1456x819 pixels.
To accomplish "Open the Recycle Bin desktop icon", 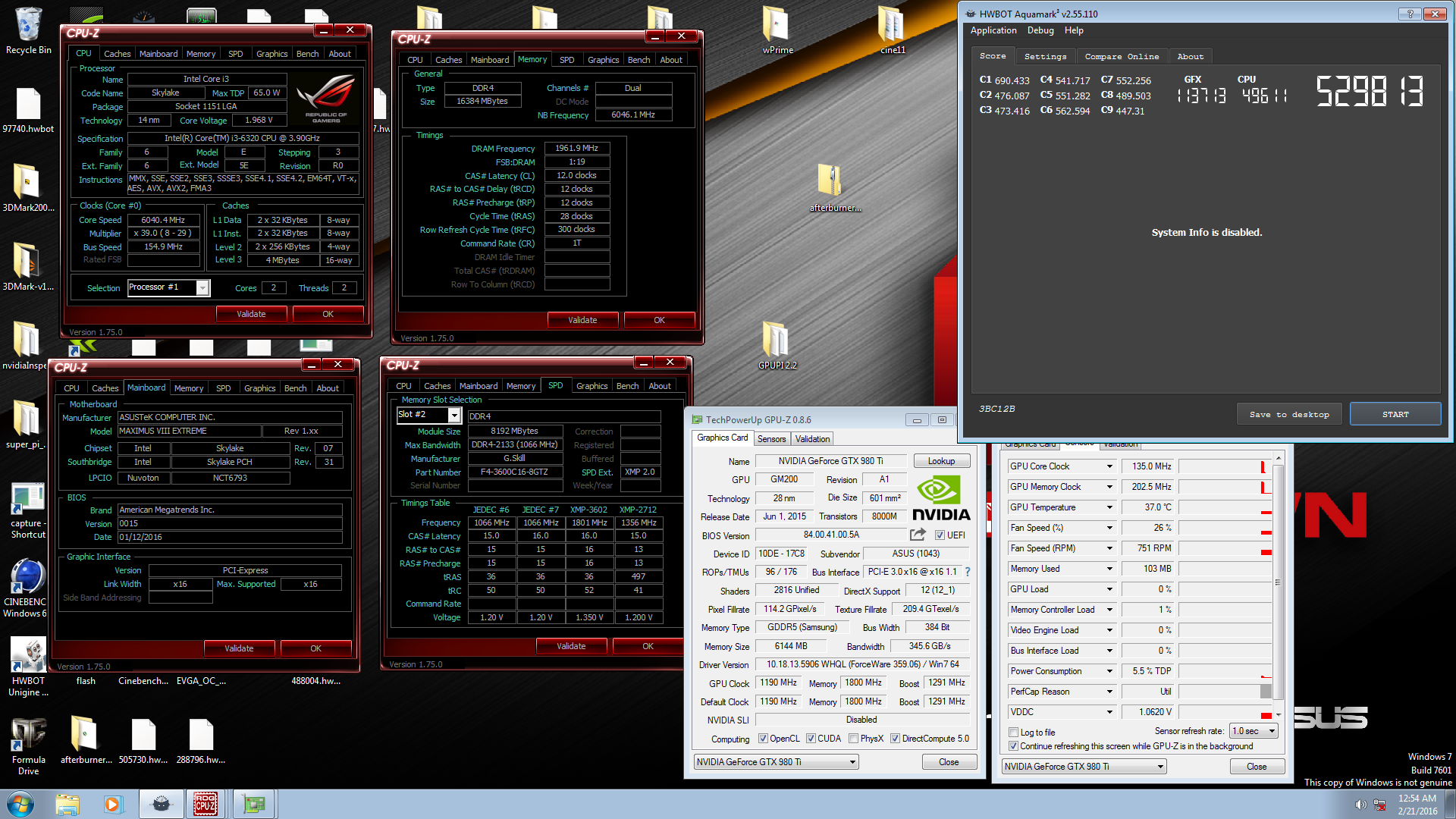I will (x=28, y=30).
